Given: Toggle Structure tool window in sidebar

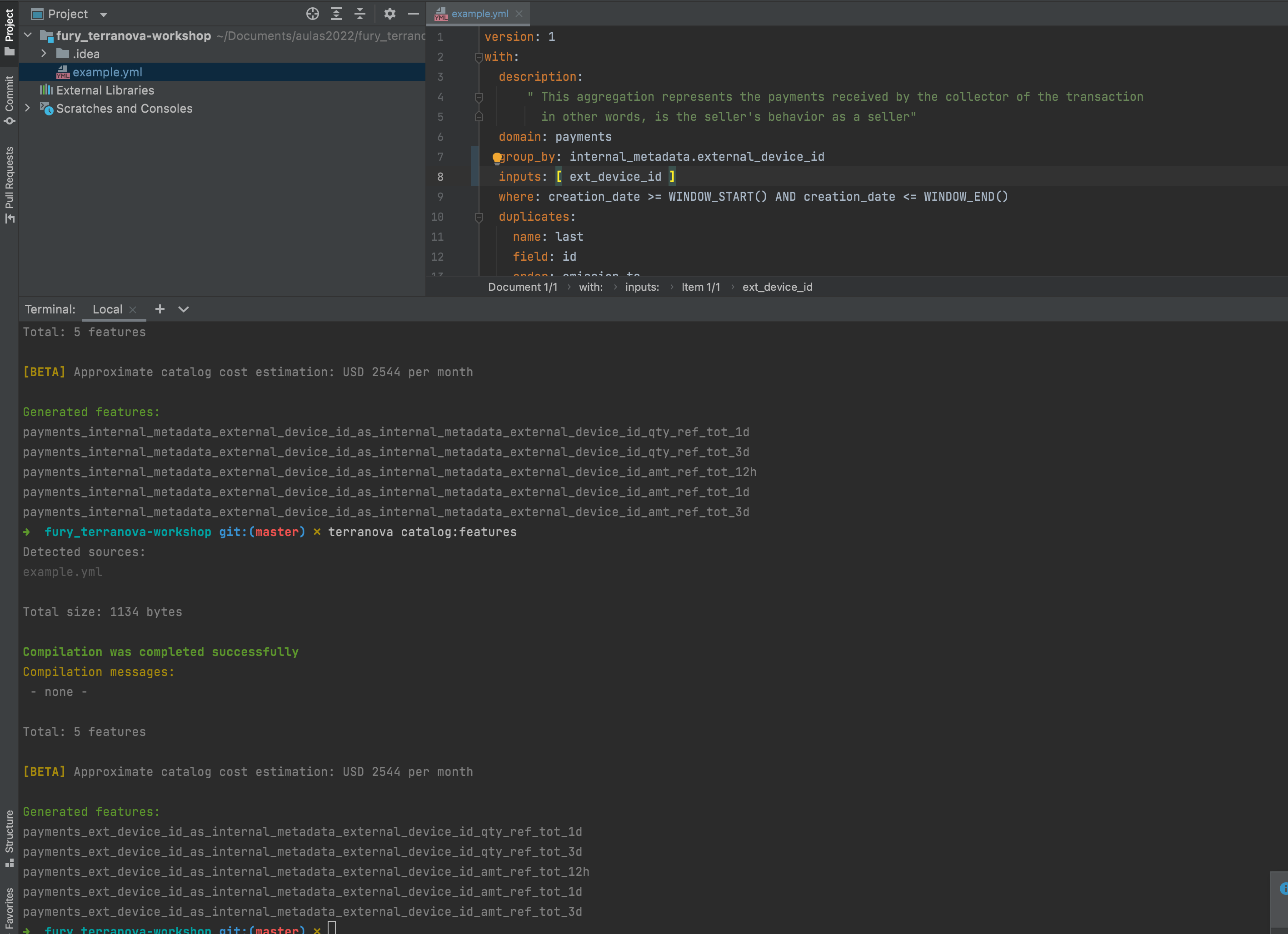Looking at the screenshot, I should pyautogui.click(x=9, y=838).
